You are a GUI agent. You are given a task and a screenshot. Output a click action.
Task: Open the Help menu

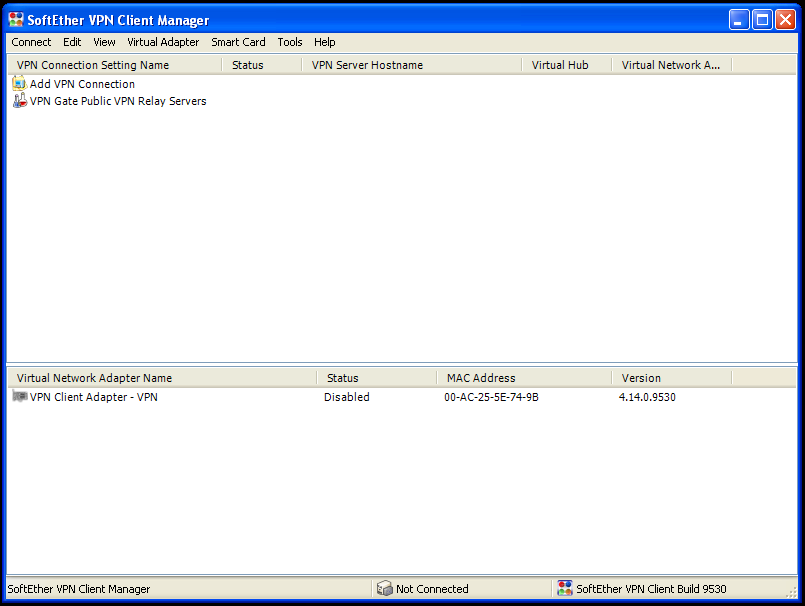point(324,42)
